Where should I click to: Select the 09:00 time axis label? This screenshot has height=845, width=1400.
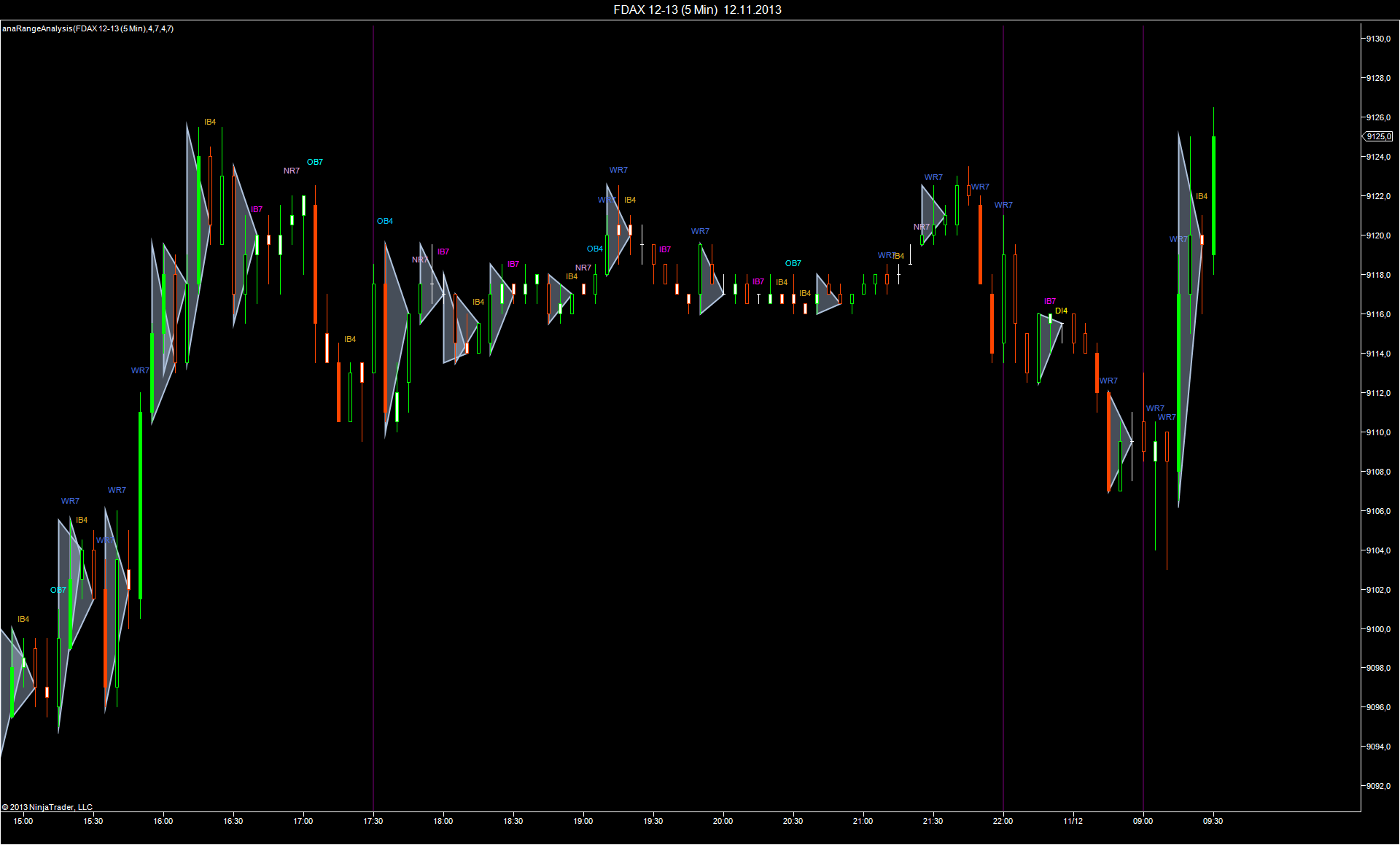click(x=1143, y=821)
